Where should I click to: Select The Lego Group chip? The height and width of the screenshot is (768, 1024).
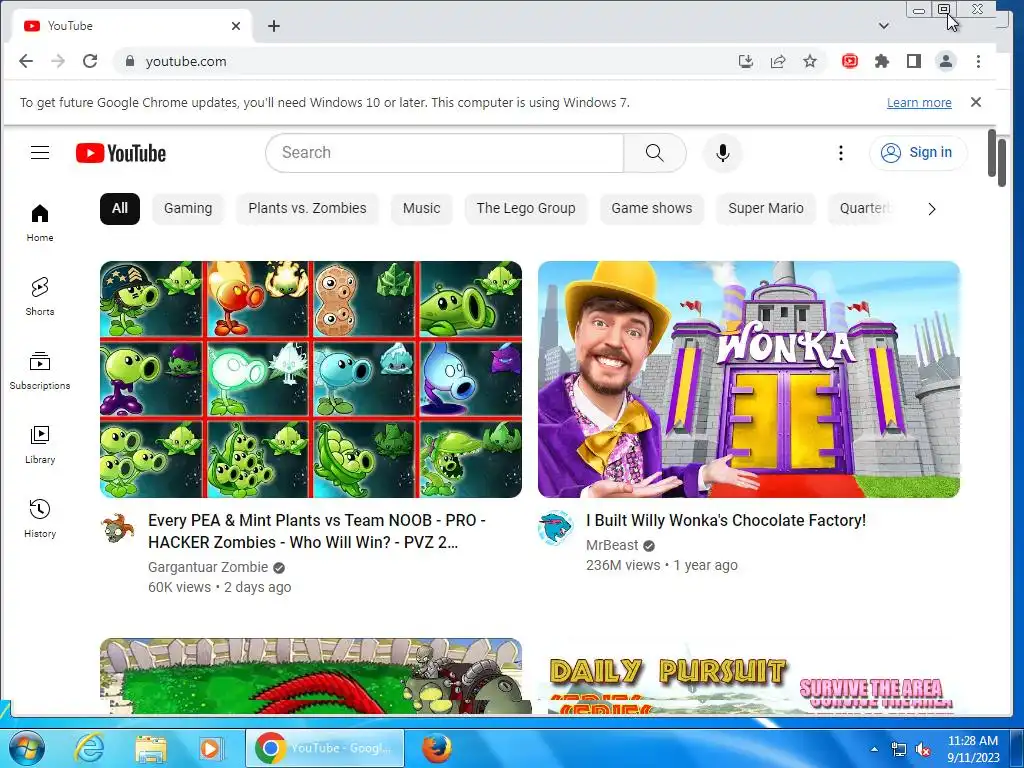click(x=526, y=208)
